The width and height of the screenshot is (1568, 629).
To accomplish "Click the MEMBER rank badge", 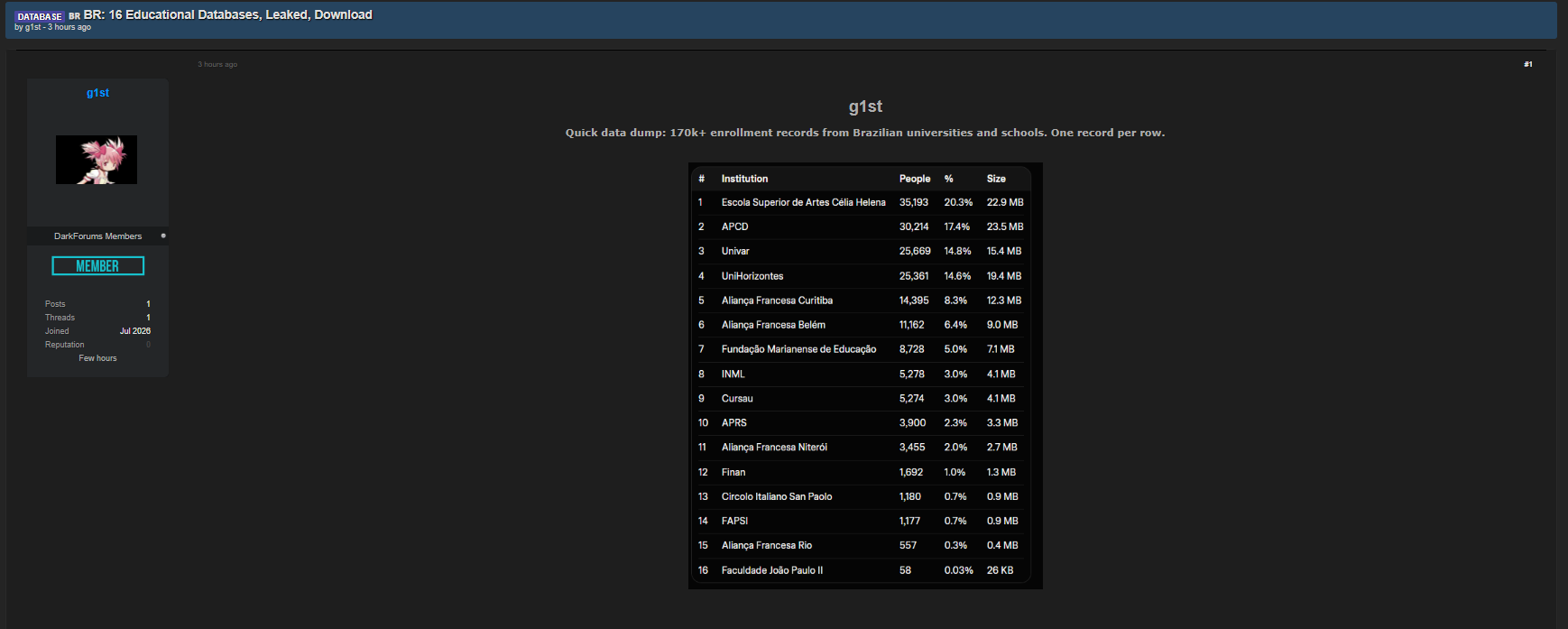I will [97, 265].
